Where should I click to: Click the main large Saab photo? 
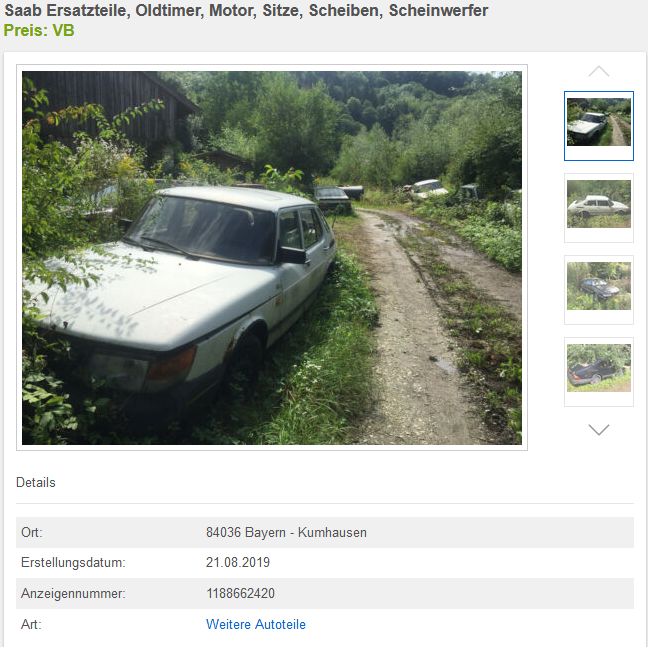272,258
